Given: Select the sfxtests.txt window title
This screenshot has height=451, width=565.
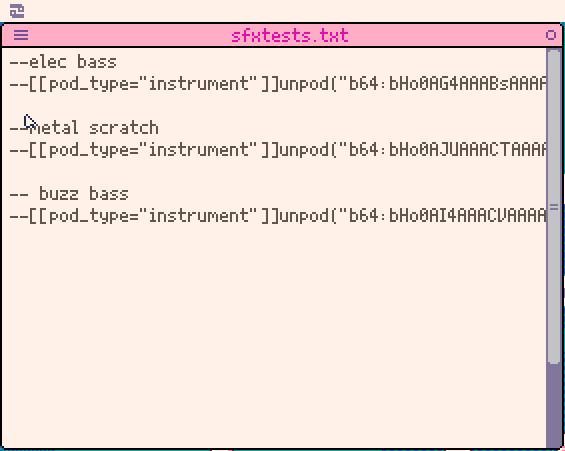Looking at the screenshot, I should [290, 36].
